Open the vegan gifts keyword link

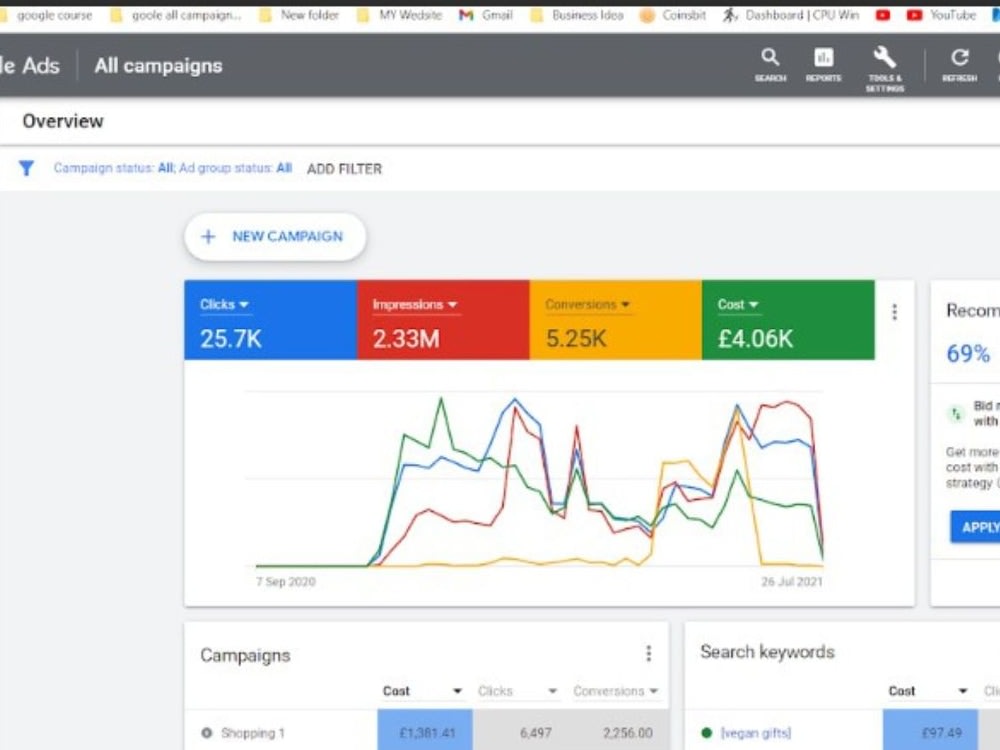(756, 733)
